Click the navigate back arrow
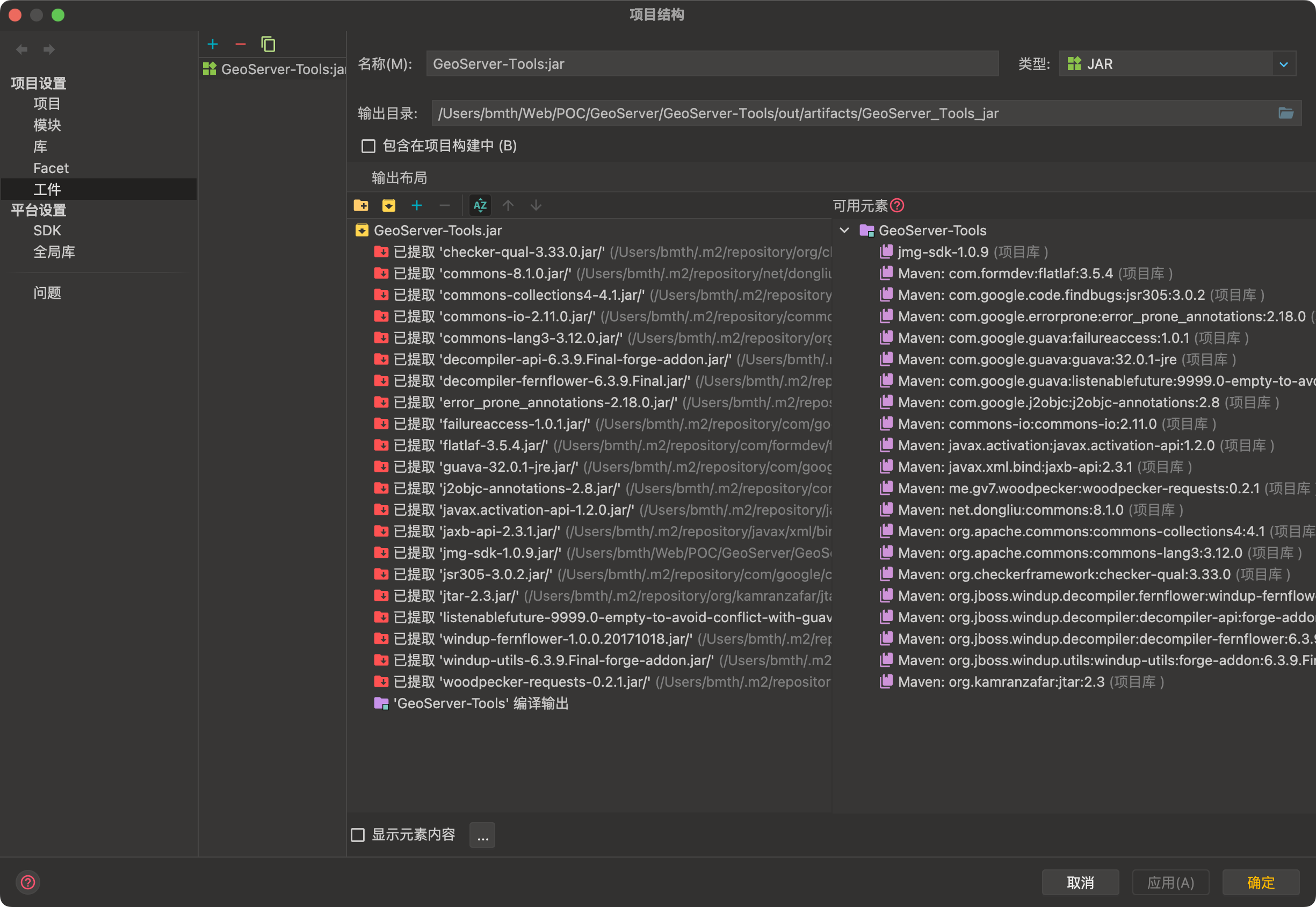 21,49
